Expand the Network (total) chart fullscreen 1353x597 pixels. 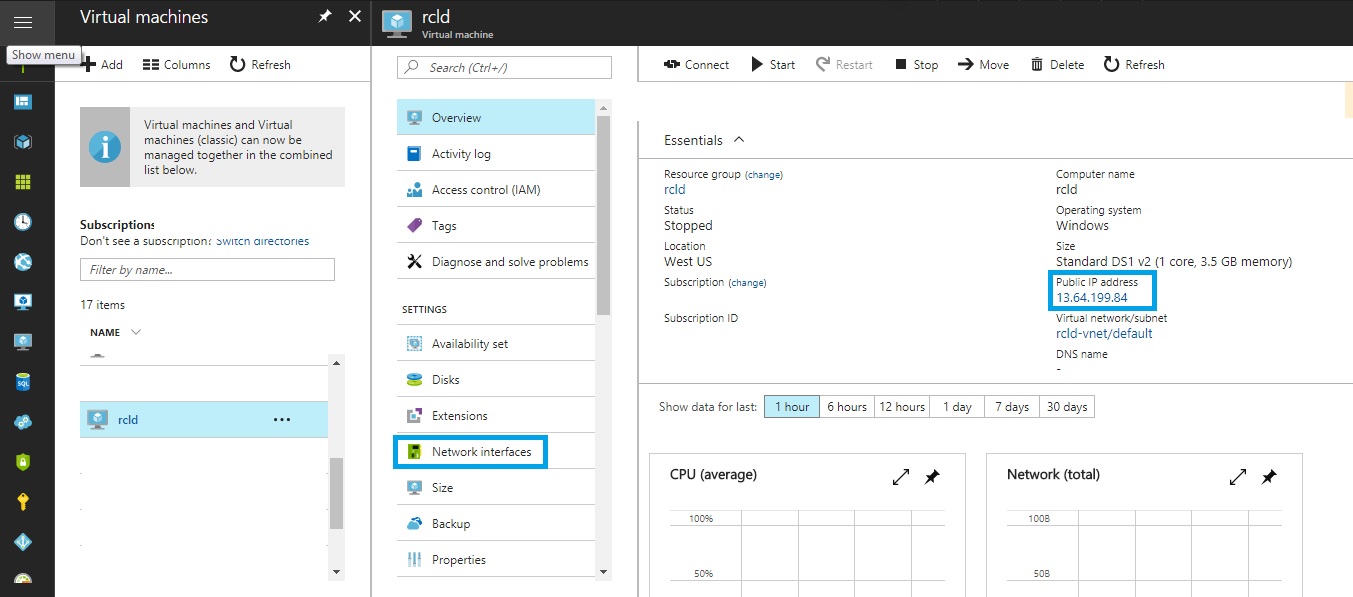tap(1238, 478)
